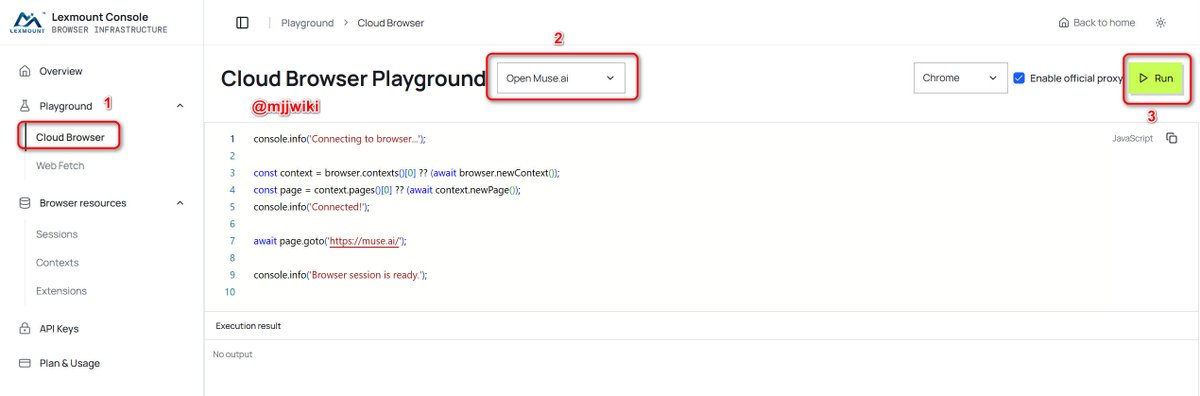The width and height of the screenshot is (1200, 396).
Task: Click line number 10 in the editor
Action: [x=230, y=291]
